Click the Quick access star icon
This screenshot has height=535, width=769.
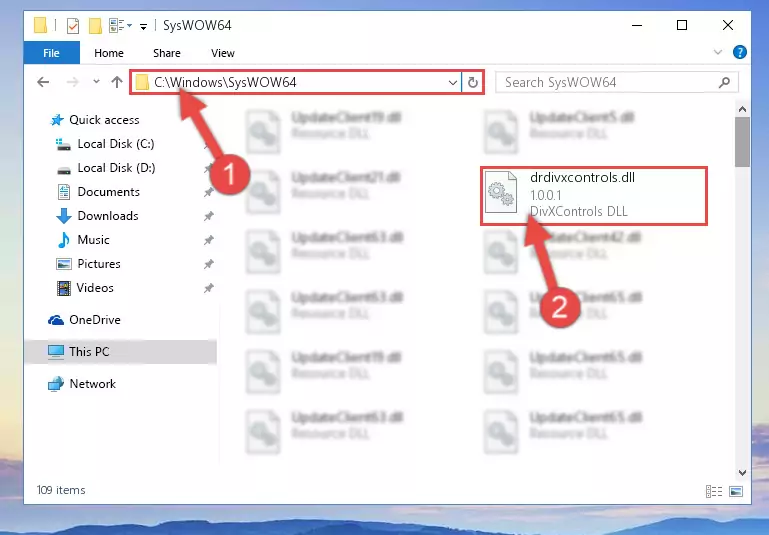pyautogui.click(x=57, y=120)
